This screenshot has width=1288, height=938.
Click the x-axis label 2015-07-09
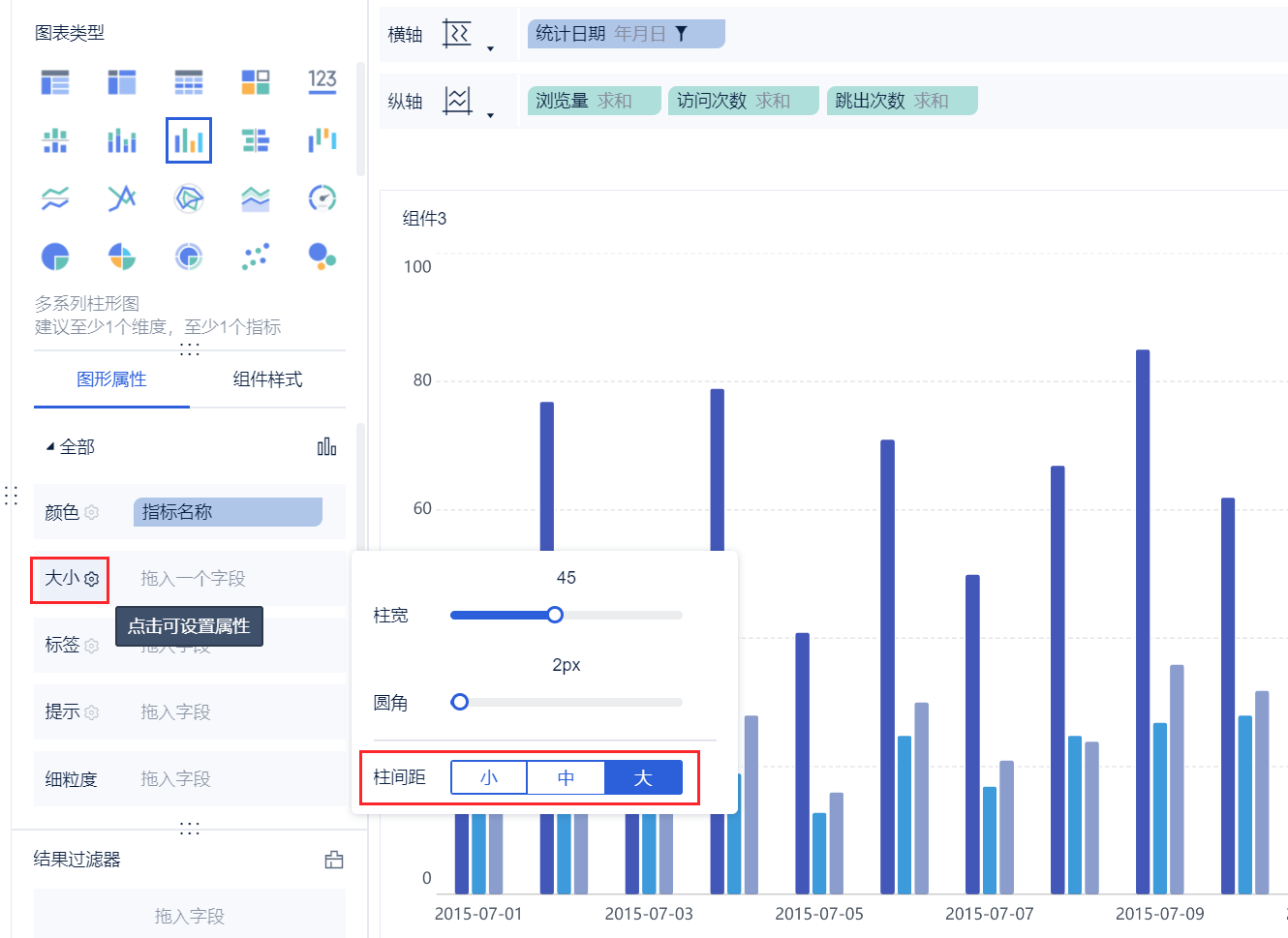tap(1160, 914)
